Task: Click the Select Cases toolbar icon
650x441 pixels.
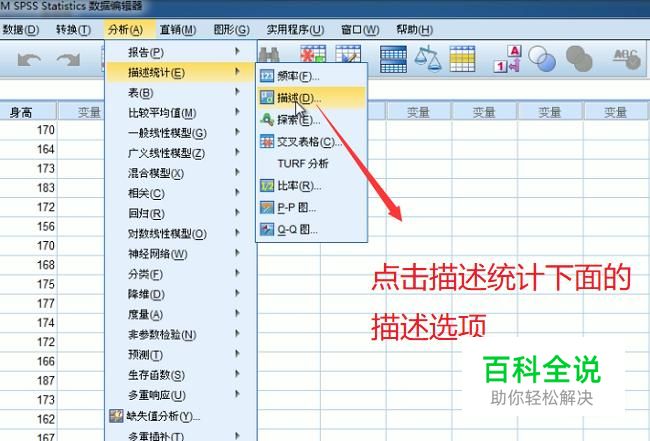Action: [462, 59]
